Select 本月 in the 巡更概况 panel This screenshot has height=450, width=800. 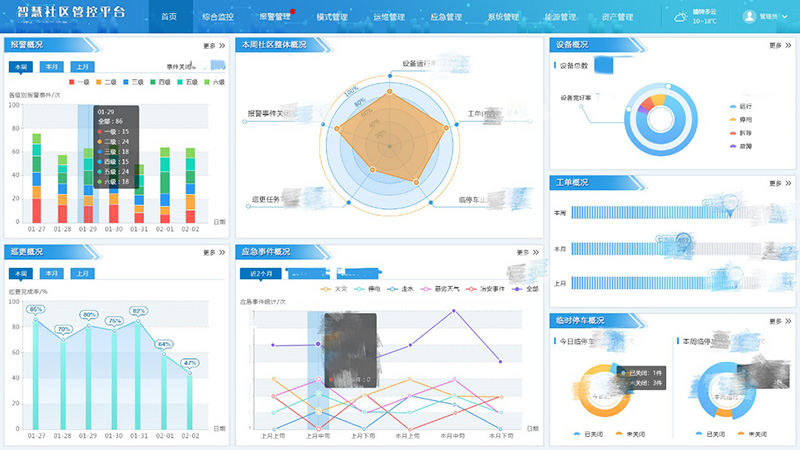[52, 273]
